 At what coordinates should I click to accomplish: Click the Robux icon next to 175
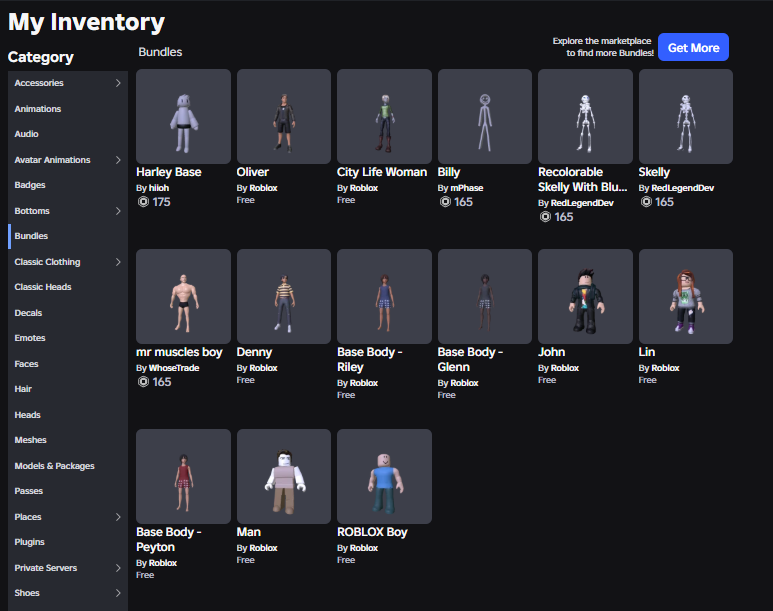click(143, 202)
